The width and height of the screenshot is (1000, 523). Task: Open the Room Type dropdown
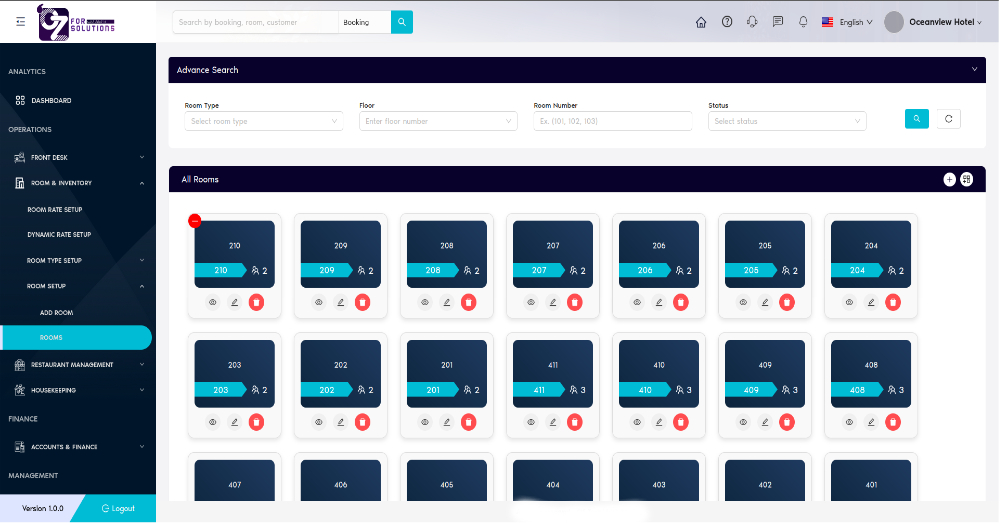264,121
